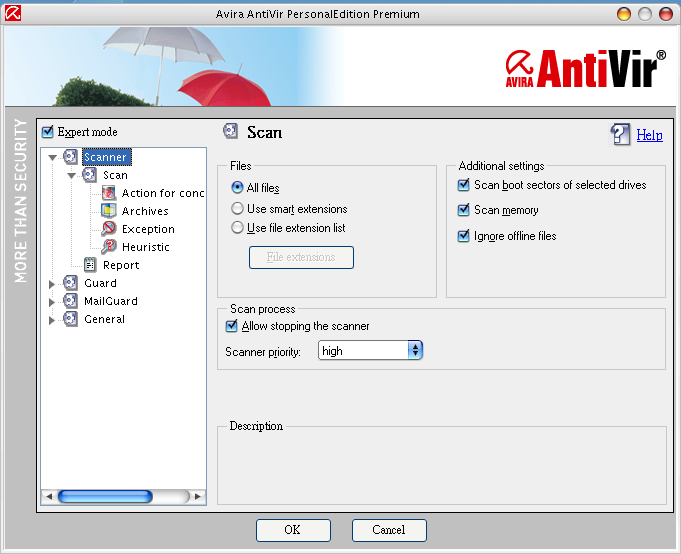Open the Archives settings page

pyautogui.click(x=145, y=211)
